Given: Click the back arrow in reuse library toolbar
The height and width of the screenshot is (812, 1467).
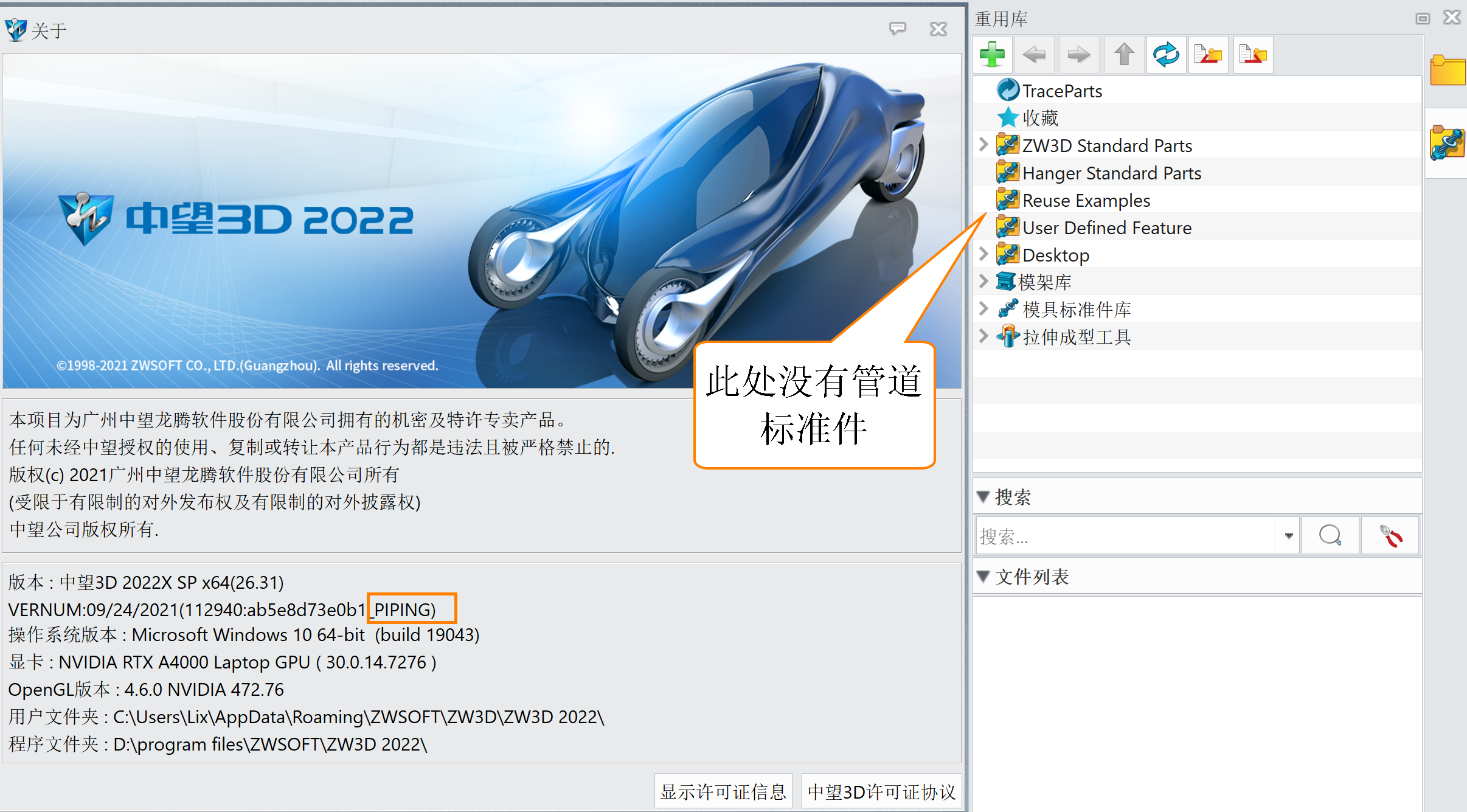Looking at the screenshot, I should (x=1034, y=55).
